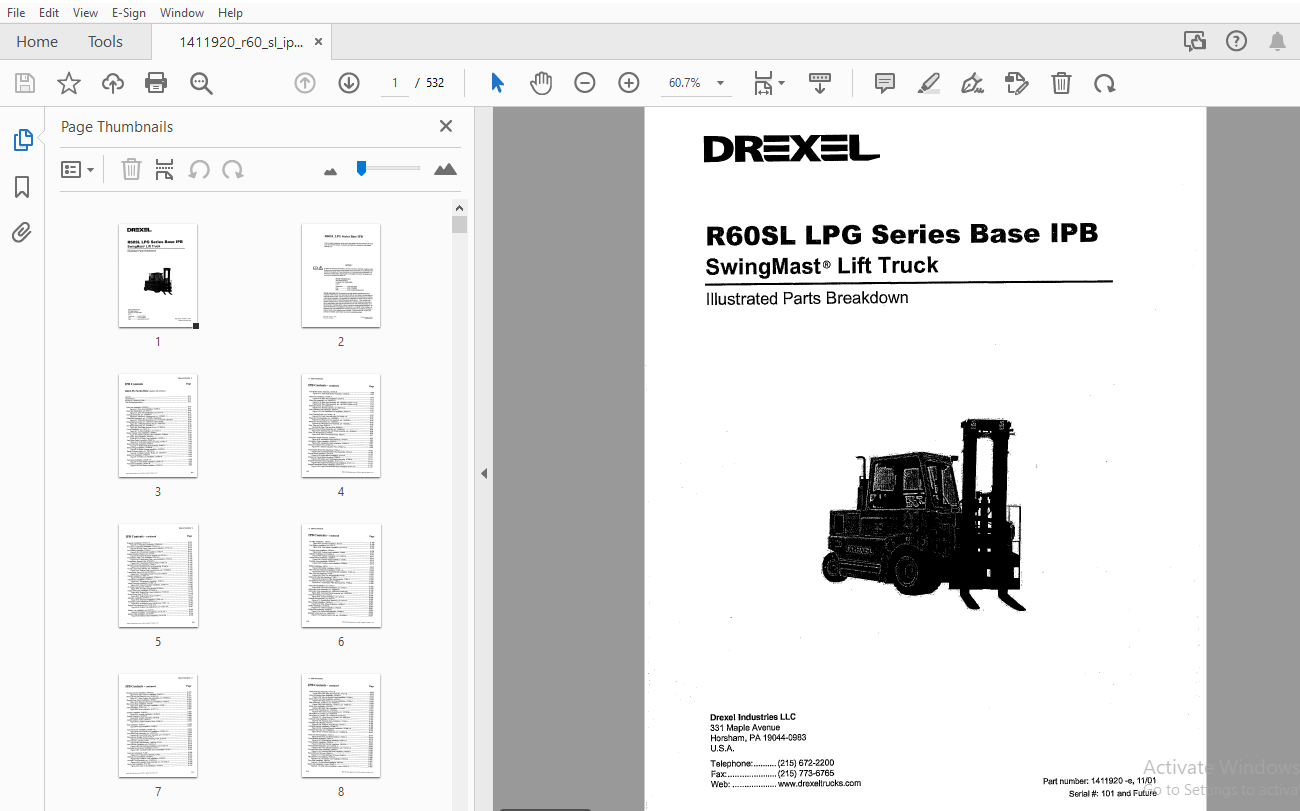Screen dimensions: 1300x811
Task: Select the page 1 thumbnail
Action: pyautogui.click(x=158, y=276)
